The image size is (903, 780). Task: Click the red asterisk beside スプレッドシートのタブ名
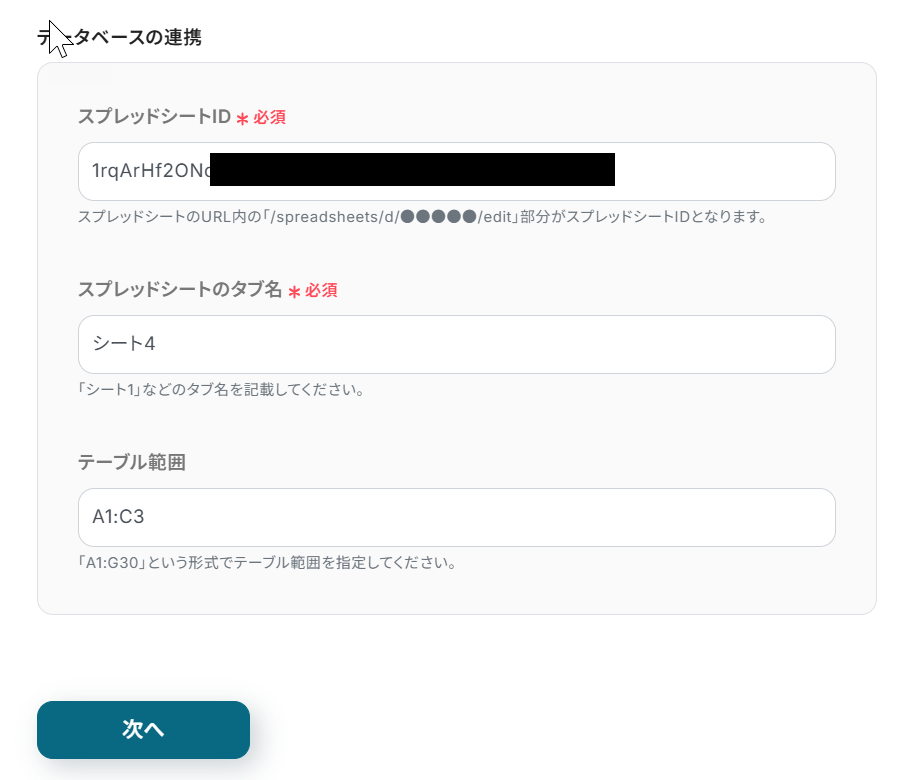pos(294,292)
